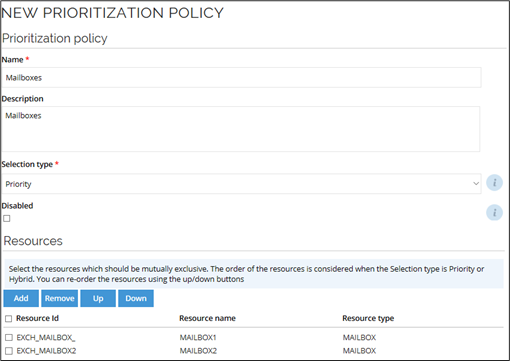
Task: Select the EXCH_MAILBOX_ resource id cell
Action: pos(46,338)
